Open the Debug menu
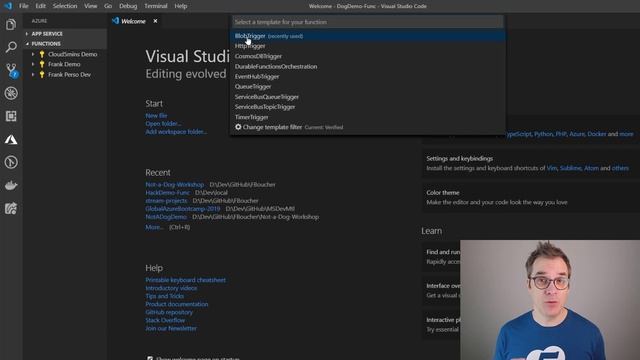 pyautogui.click(x=128, y=6)
